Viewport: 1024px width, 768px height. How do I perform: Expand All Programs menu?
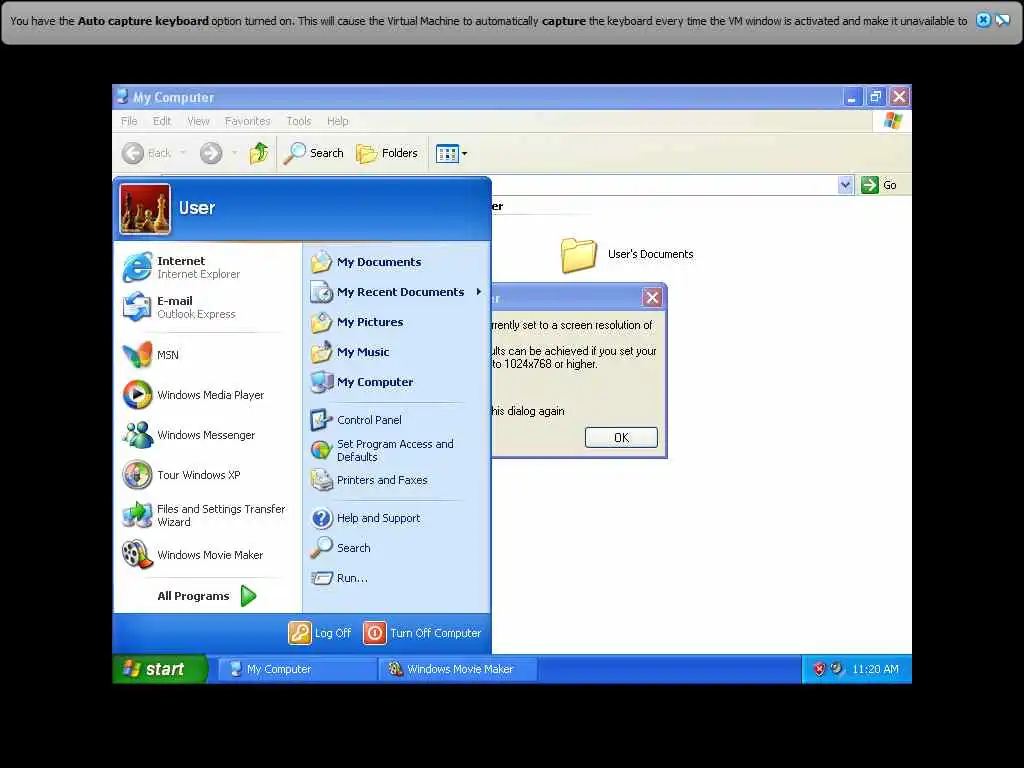pyautogui.click(x=206, y=596)
